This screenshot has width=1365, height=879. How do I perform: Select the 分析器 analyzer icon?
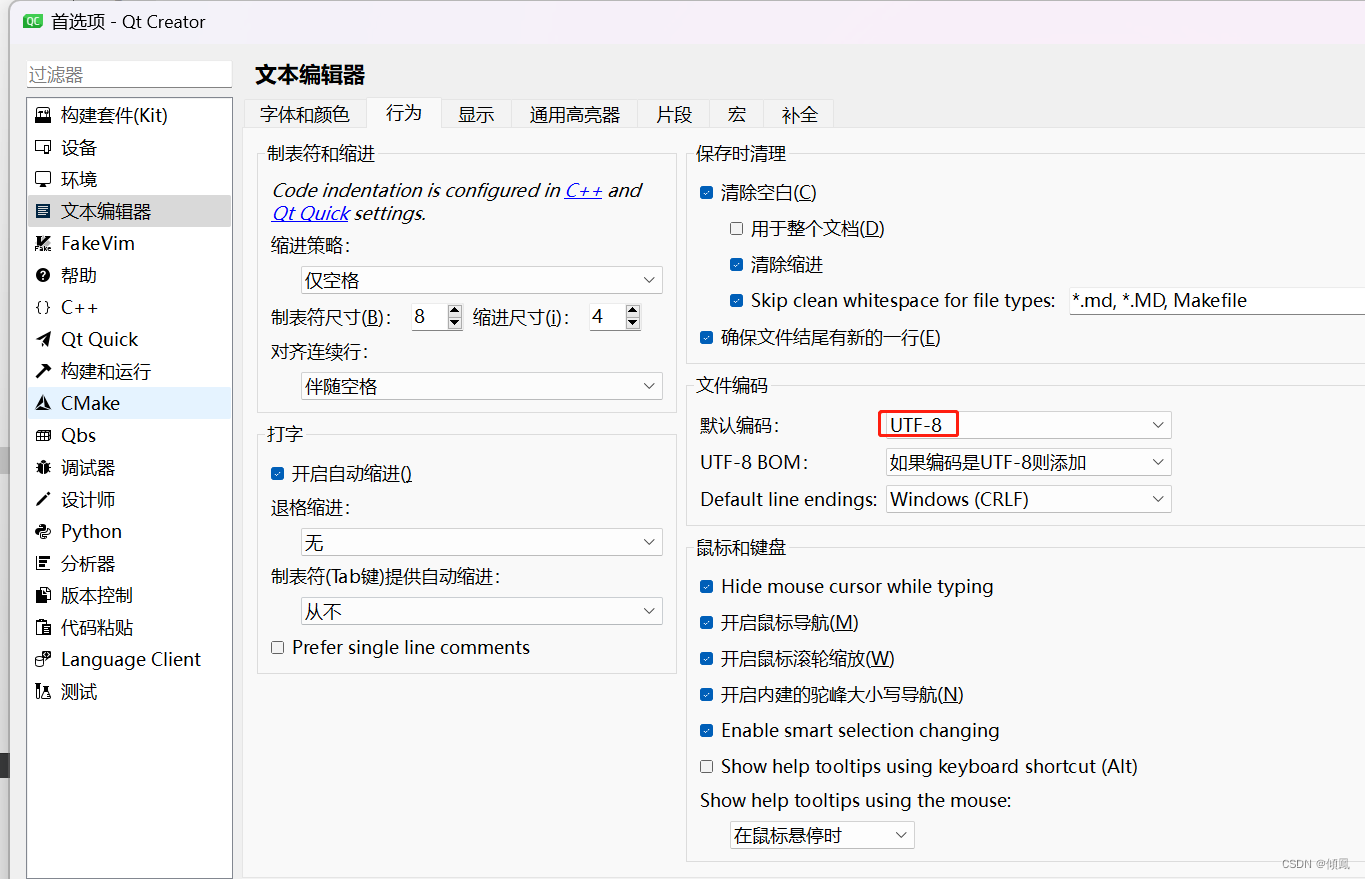coord(43,563)
